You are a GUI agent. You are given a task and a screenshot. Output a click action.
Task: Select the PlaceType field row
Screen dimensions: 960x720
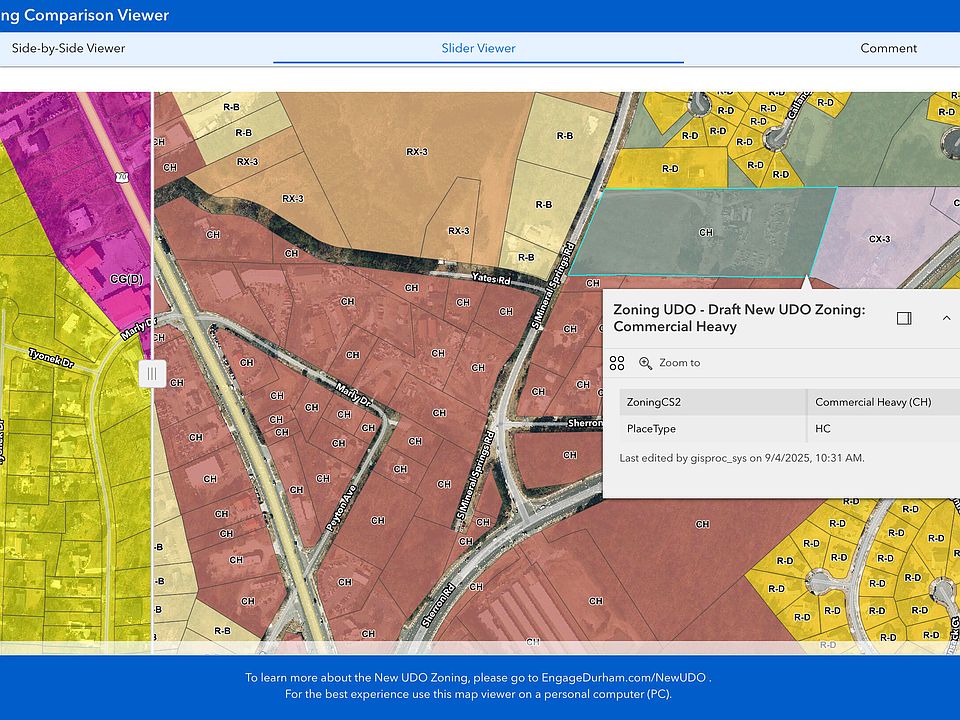pyautogui.click(x=712, y=429)
